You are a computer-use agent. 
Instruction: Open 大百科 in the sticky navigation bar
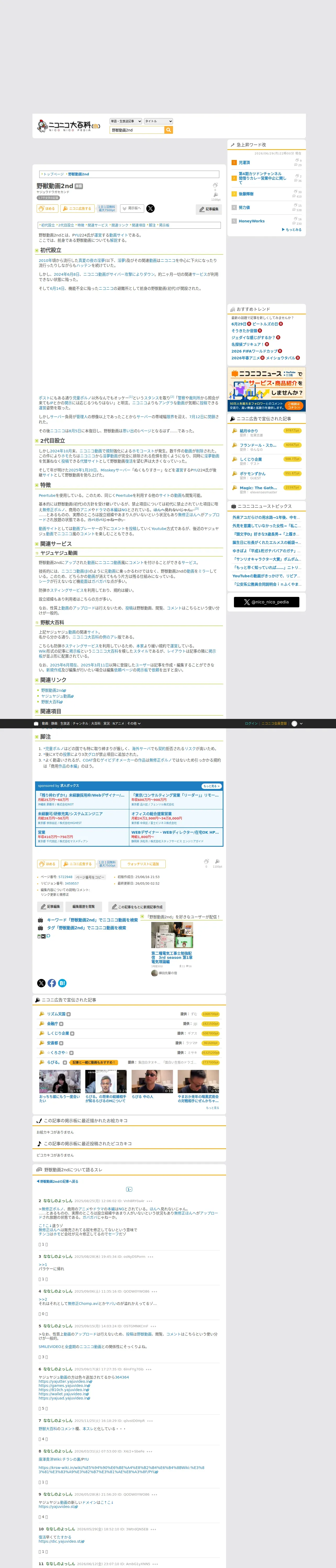pyautogui.click(x=96, y=724)
